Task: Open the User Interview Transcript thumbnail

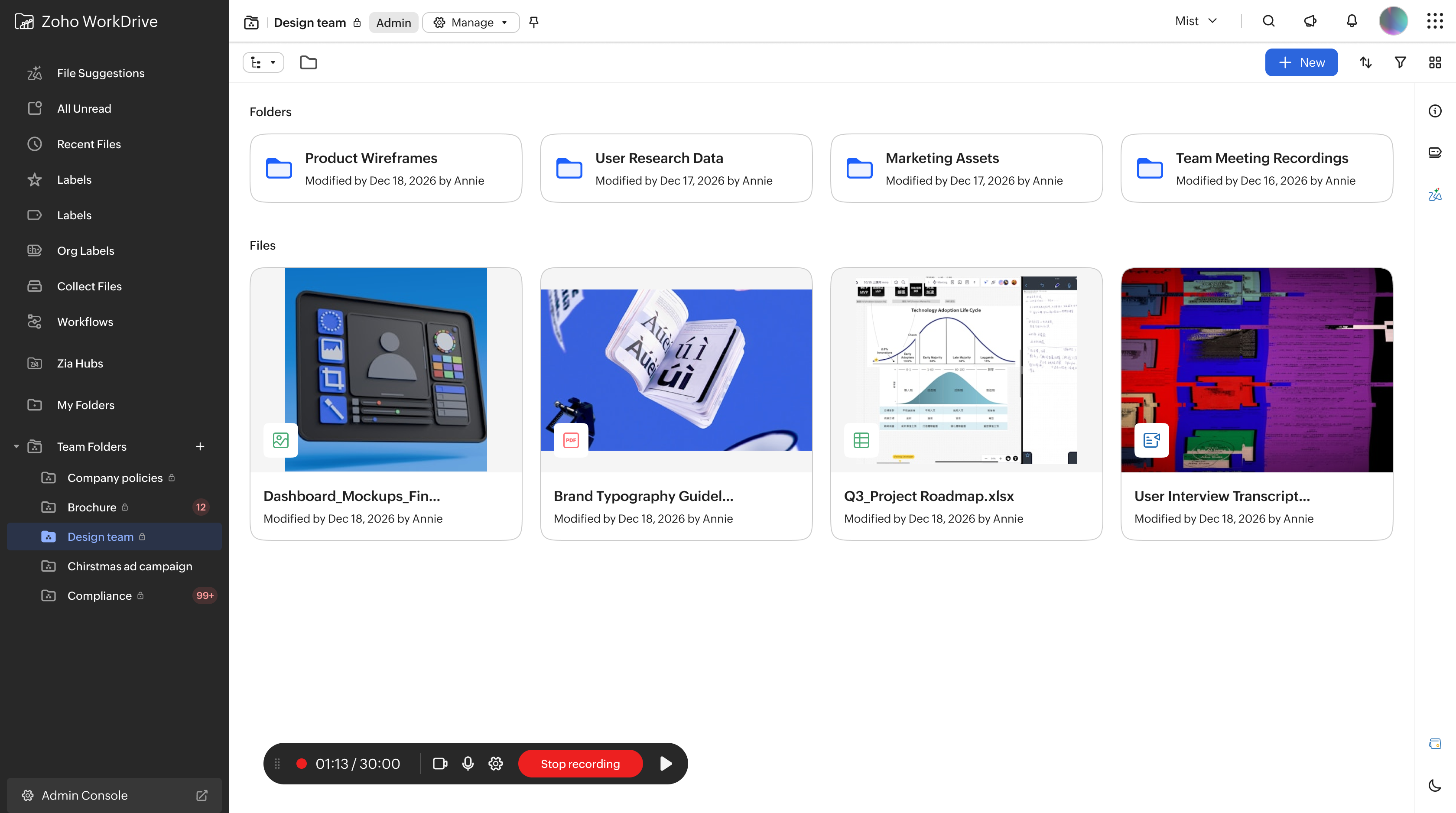Action: pos(1257,370)
